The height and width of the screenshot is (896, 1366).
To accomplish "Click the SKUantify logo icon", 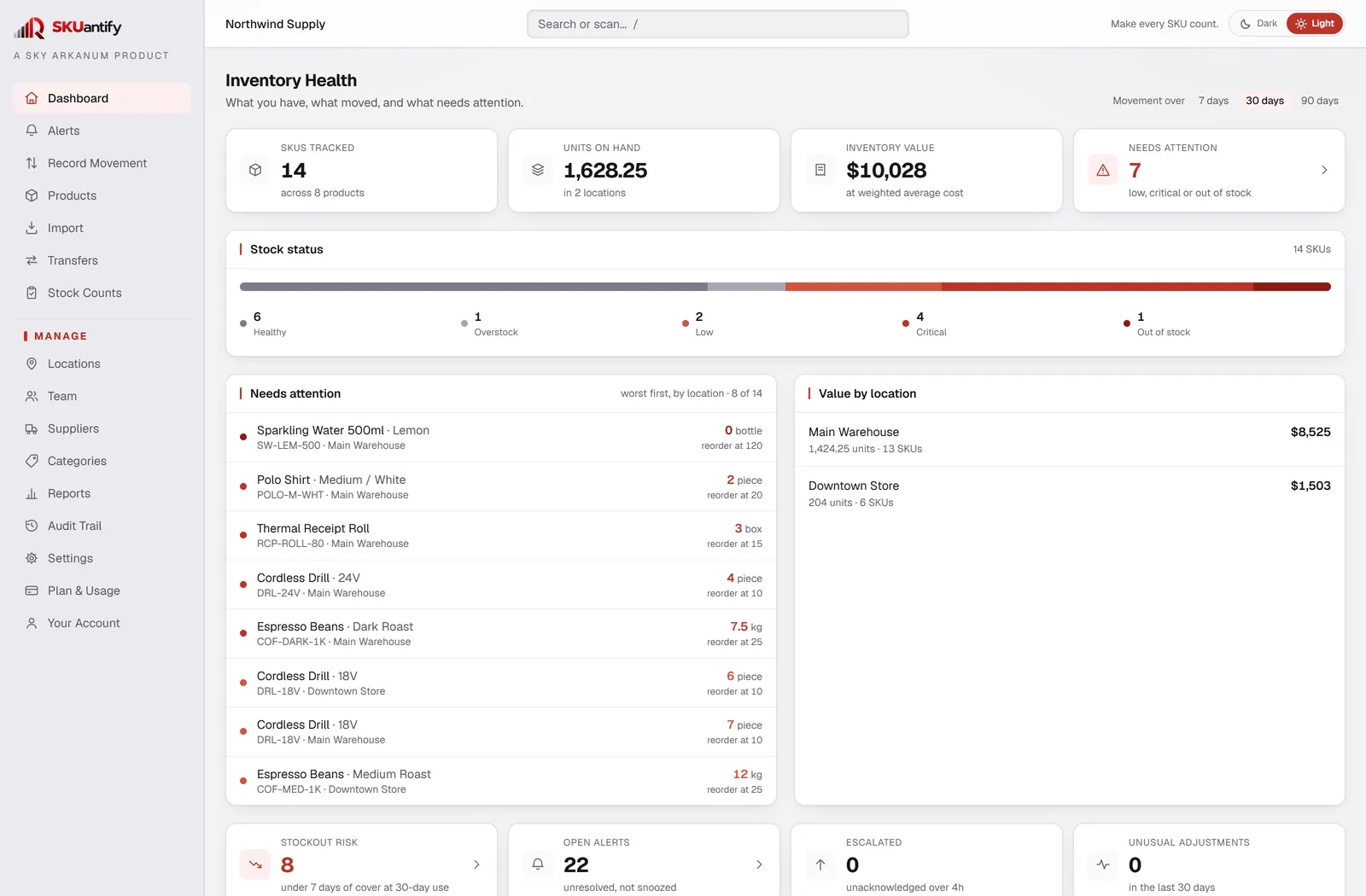I will click(x=29, y=28).
